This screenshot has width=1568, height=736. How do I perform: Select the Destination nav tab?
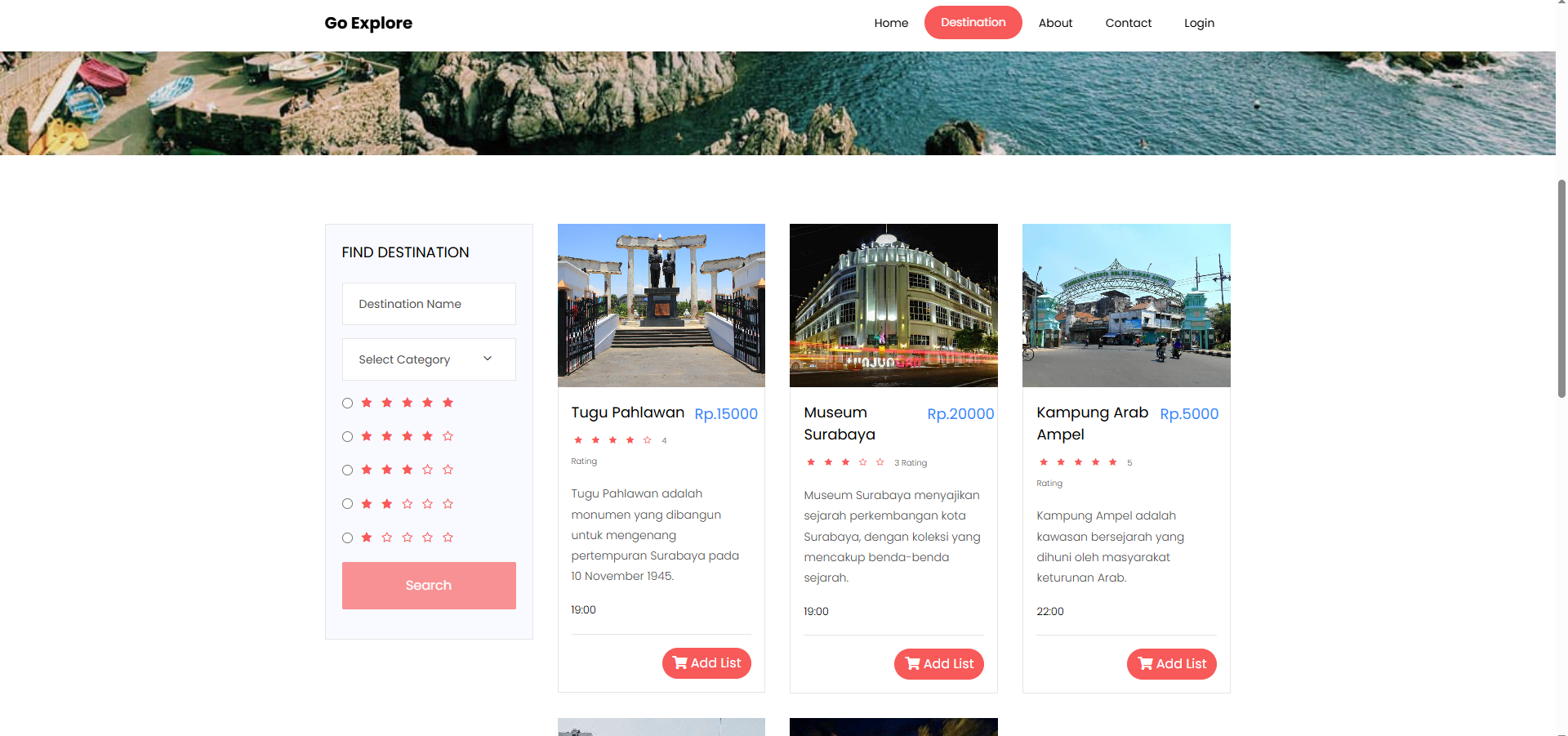tap(973, 23)
